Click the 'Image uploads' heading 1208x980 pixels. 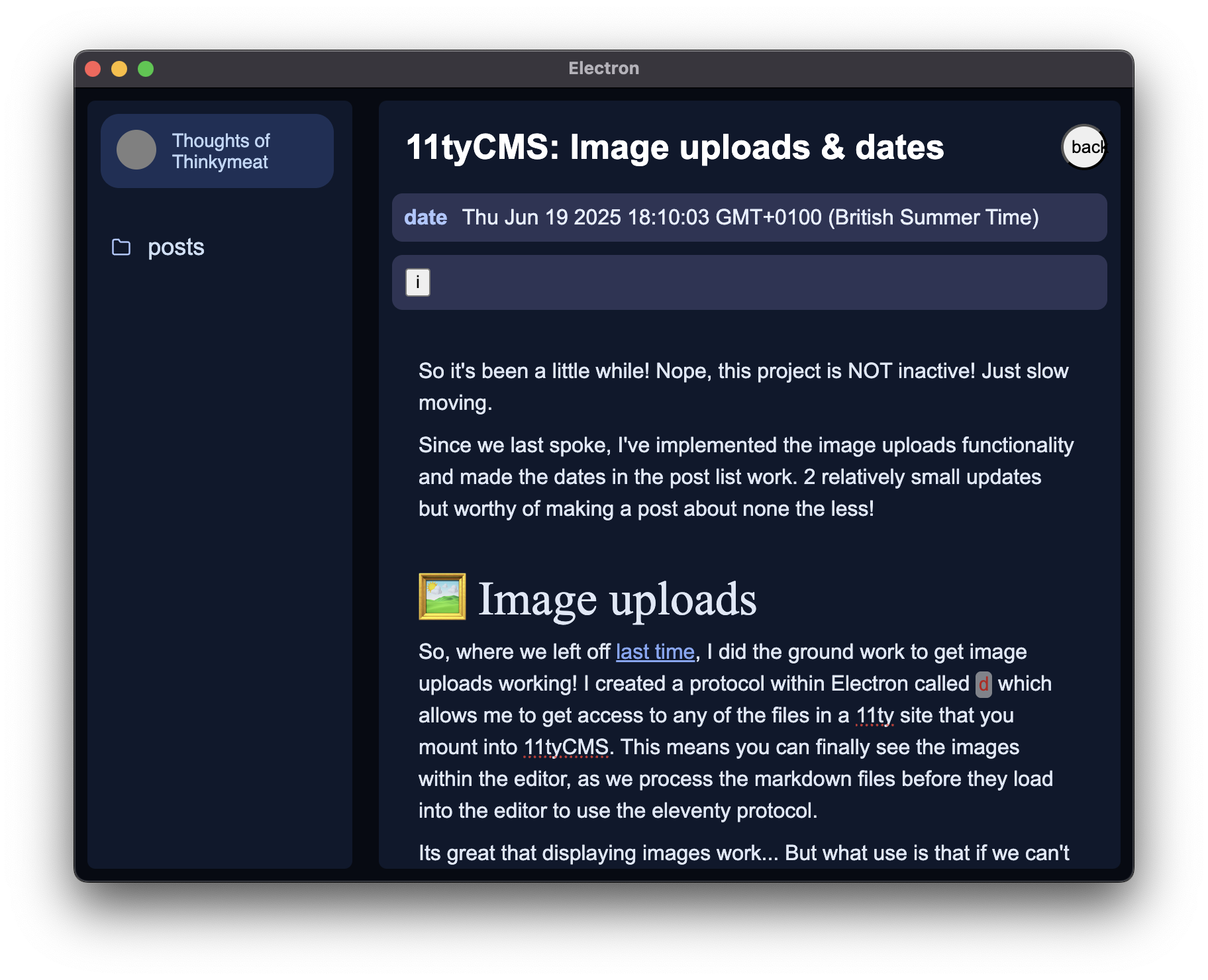tap(617, 599)
